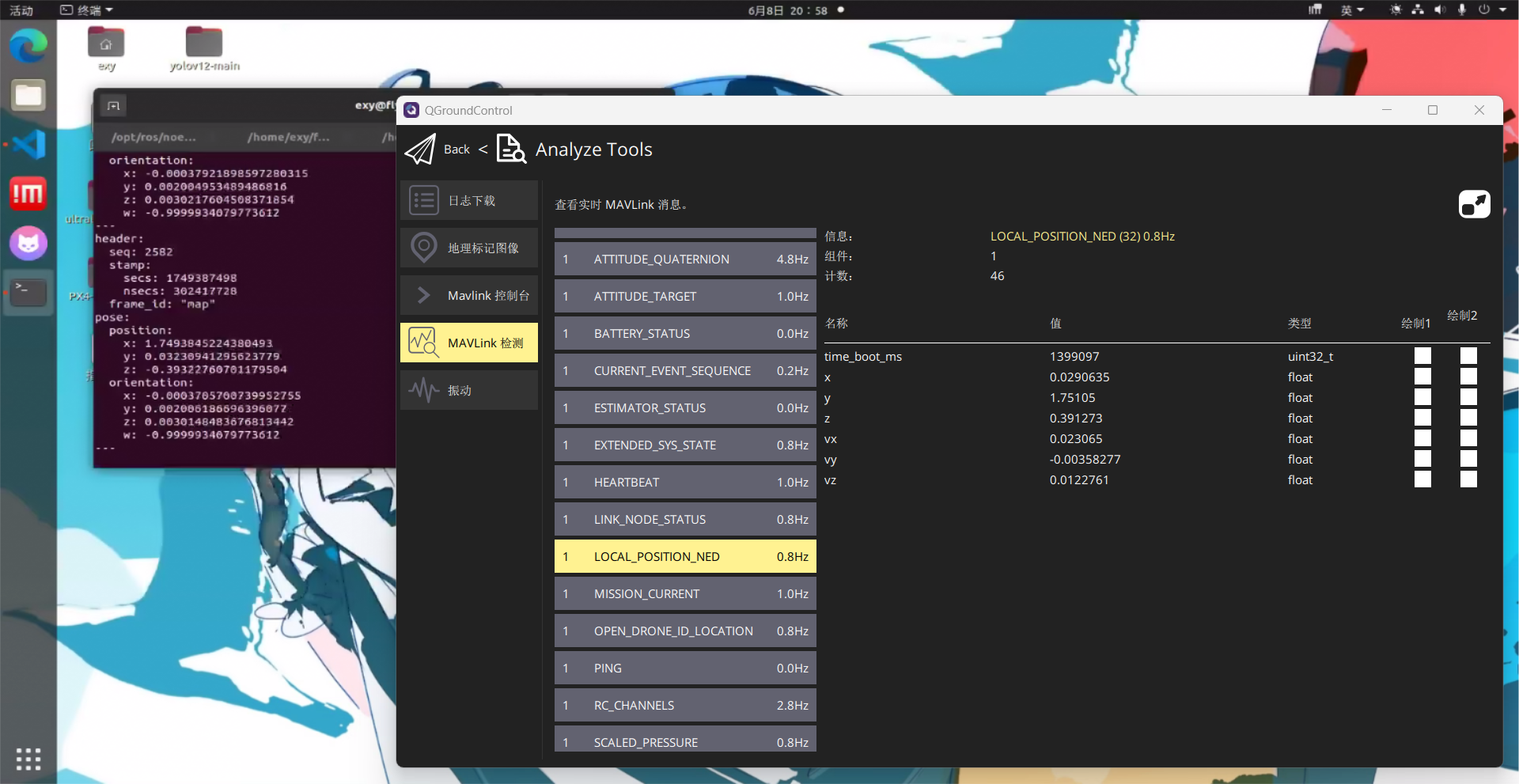The image size is (1519, 784).
Task: Click the Back label in QGroundControl
Action: (x=456, y=149)
